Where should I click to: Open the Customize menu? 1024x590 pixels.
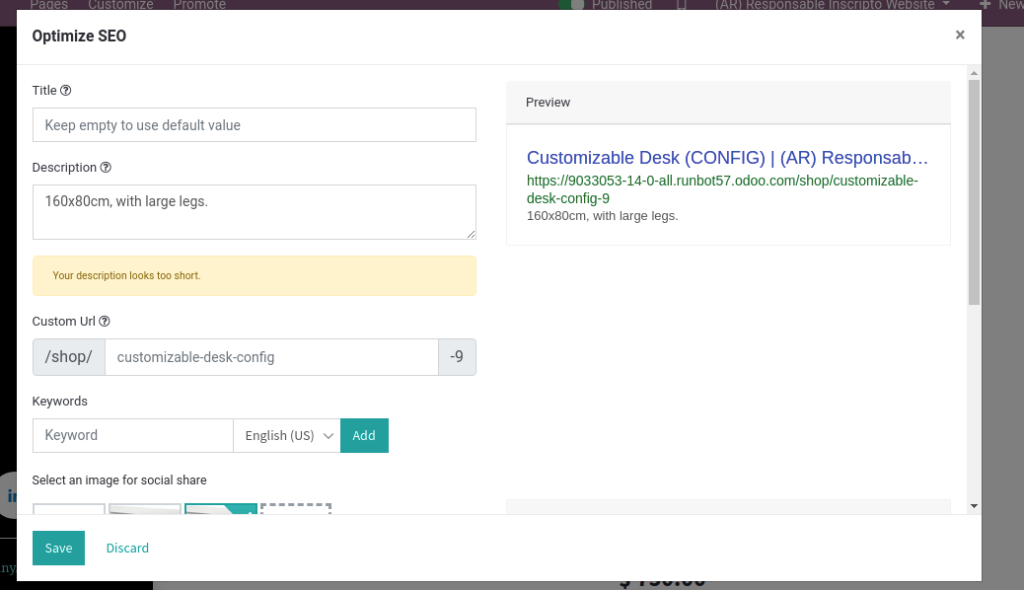(120, 5)
